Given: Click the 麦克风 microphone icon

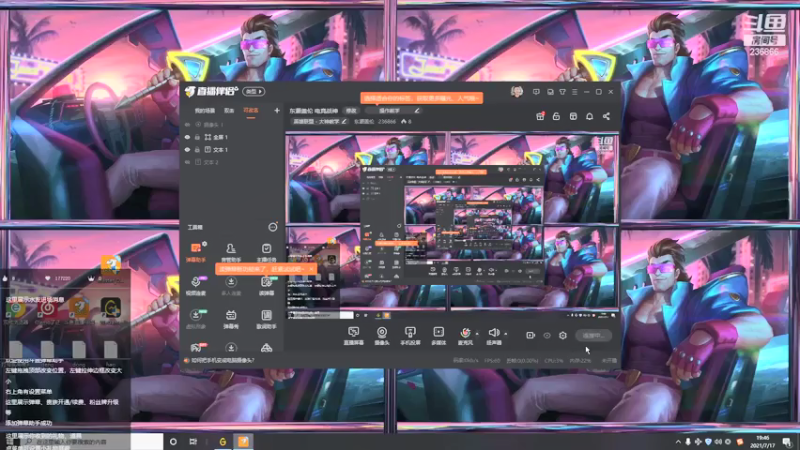Looking at the screenshot, I should click(x=465, y=333).
